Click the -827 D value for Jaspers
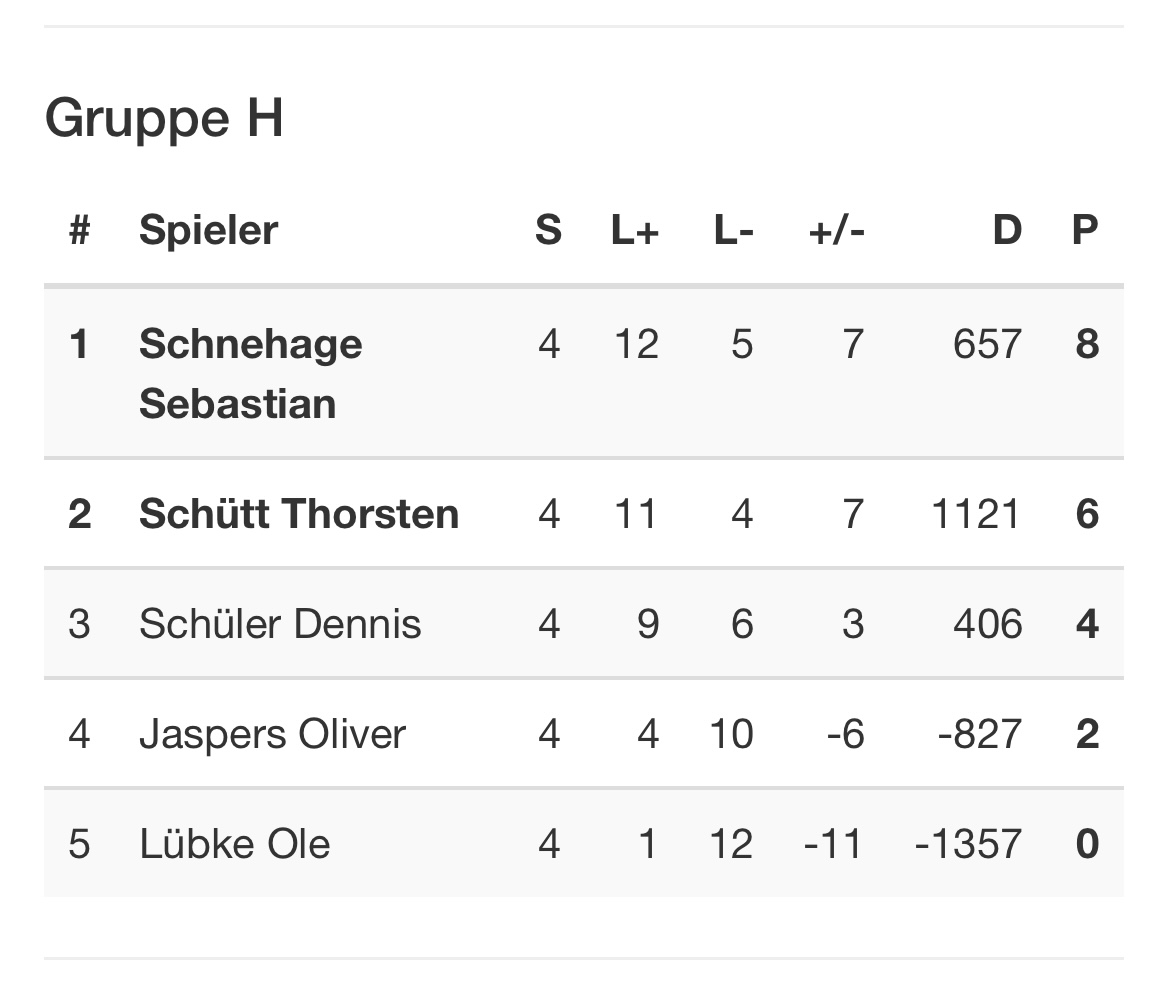 coord(980,734)
